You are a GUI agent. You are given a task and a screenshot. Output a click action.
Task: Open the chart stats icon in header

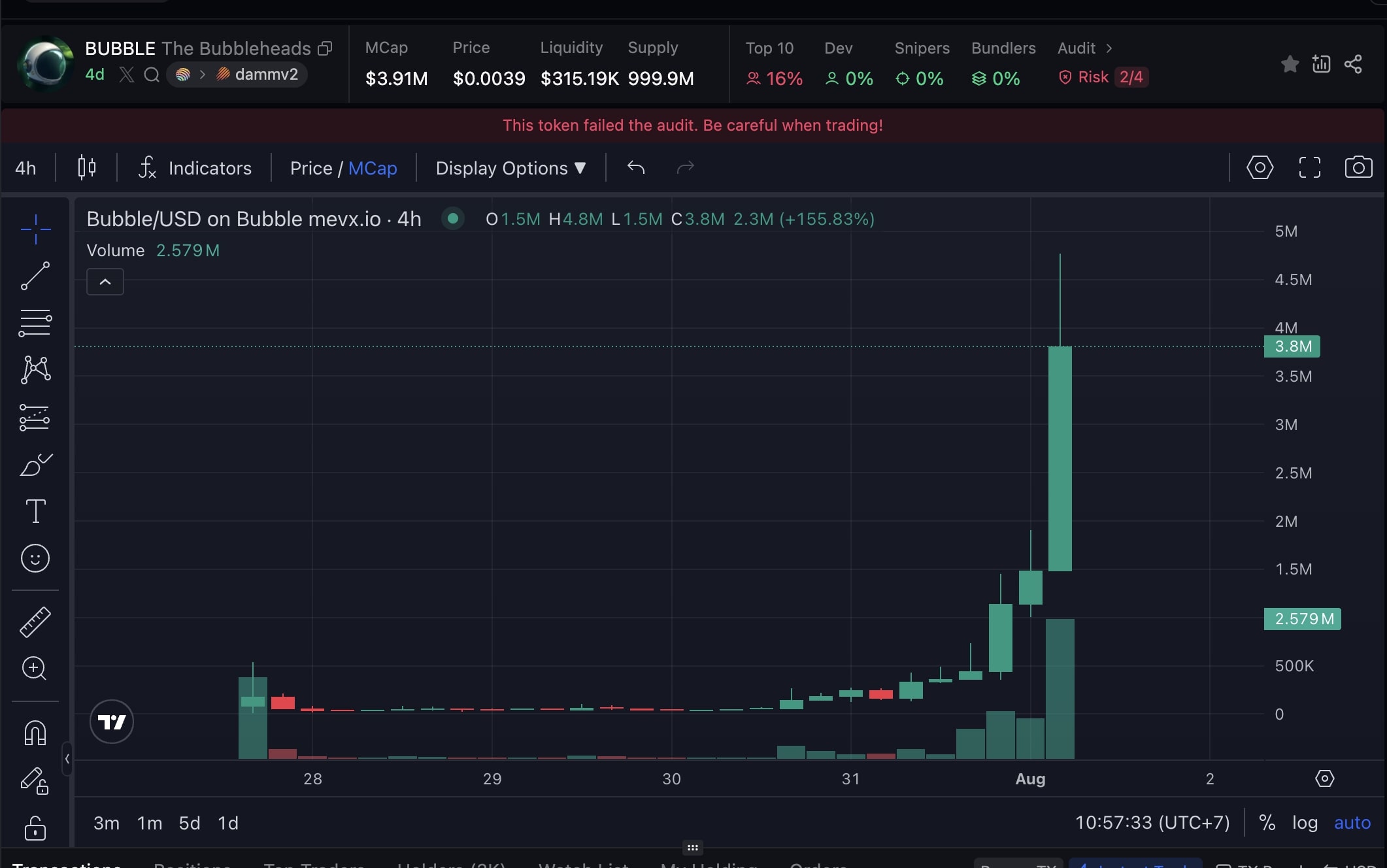coord(1321,64)
